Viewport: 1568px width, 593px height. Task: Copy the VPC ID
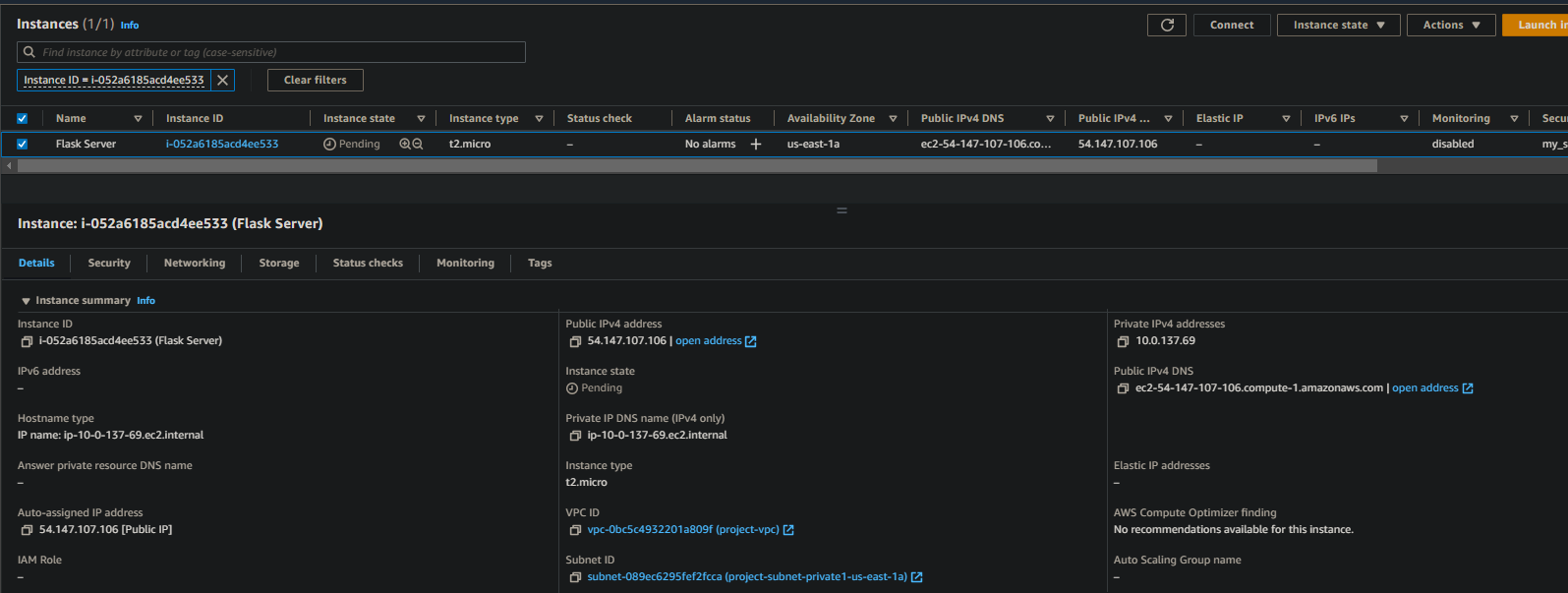(575, 531)
